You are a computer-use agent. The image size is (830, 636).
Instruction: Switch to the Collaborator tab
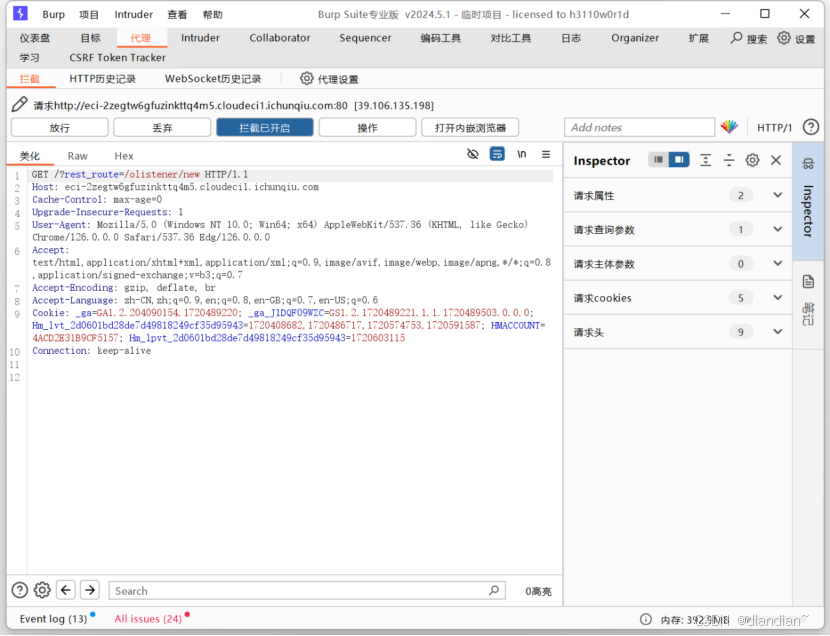pyautogui.click(x=279, y=38)
